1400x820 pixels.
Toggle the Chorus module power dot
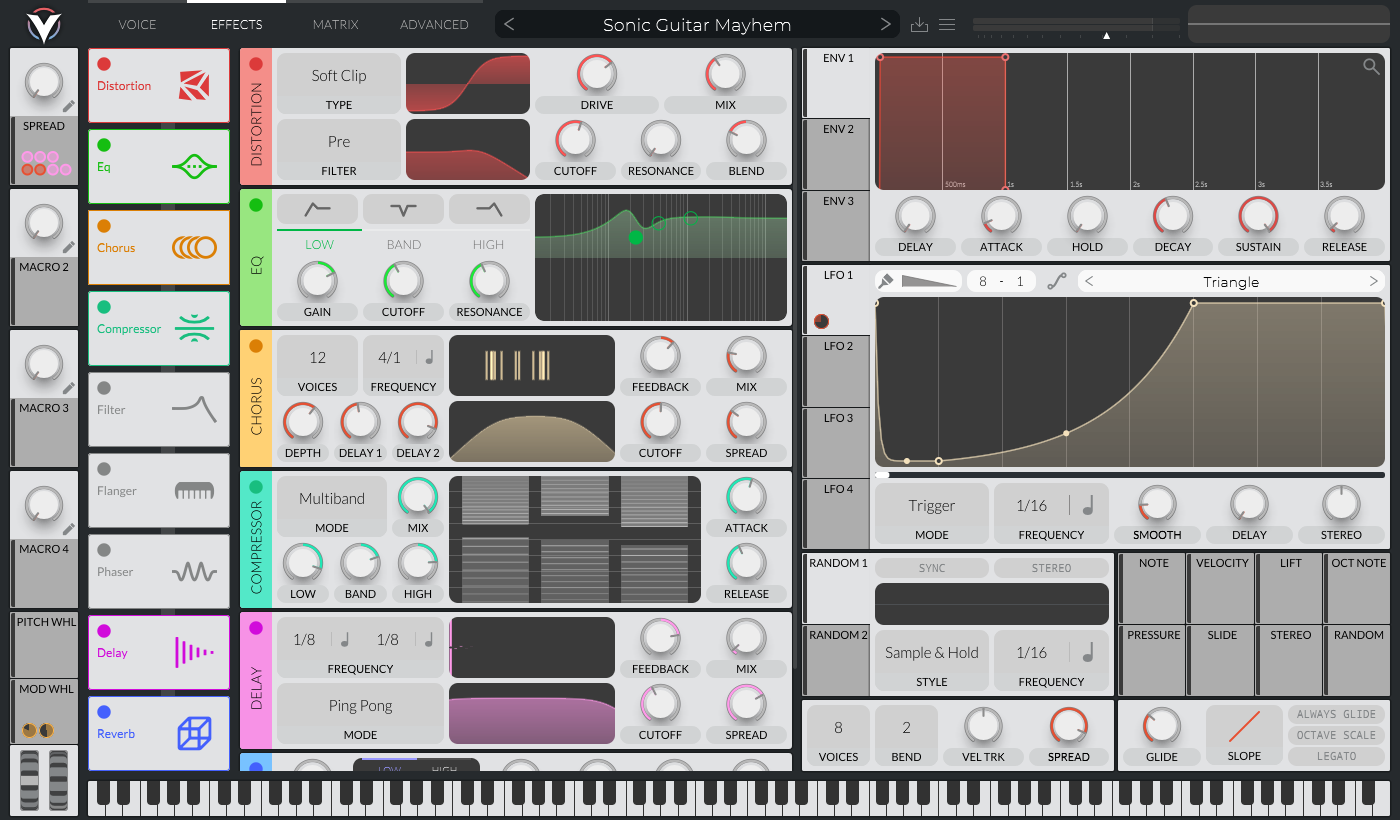(x=256, y=346)
